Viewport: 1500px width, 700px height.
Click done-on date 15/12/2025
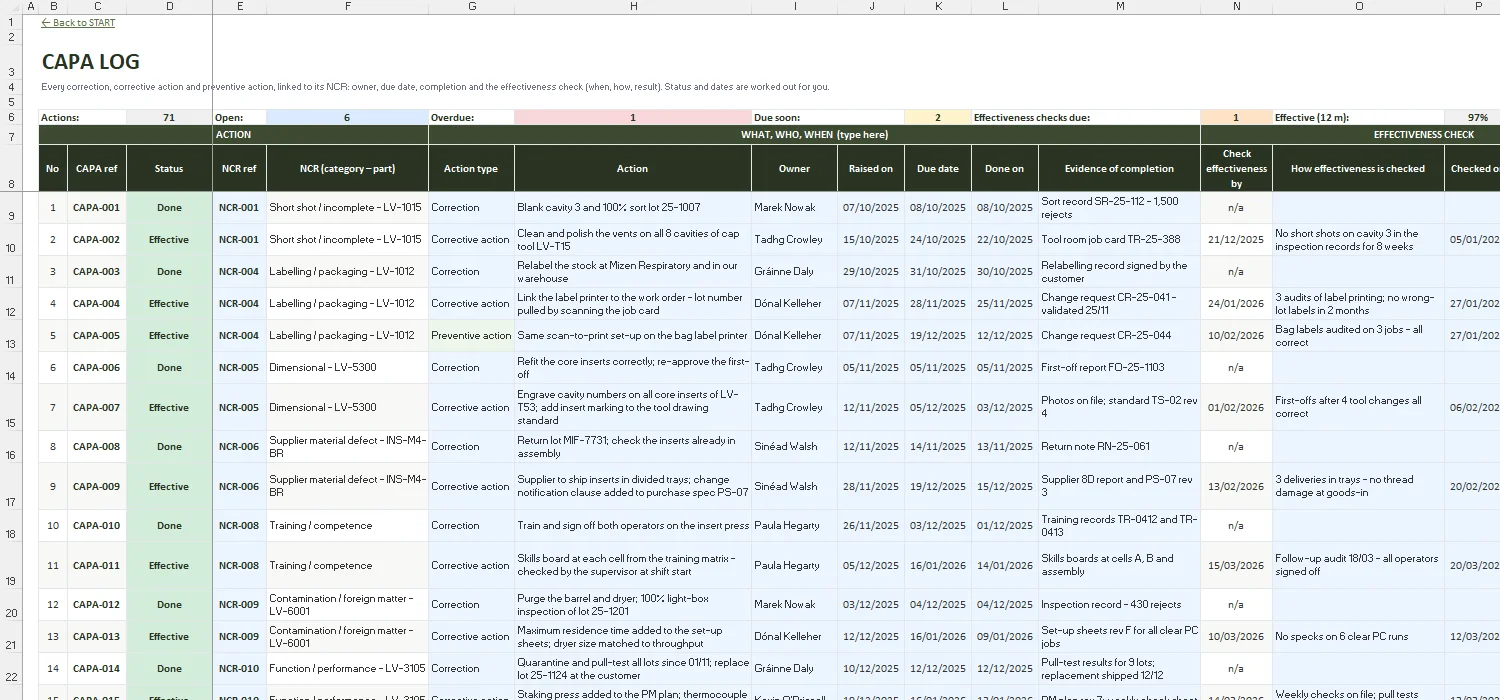(1005, 486)
